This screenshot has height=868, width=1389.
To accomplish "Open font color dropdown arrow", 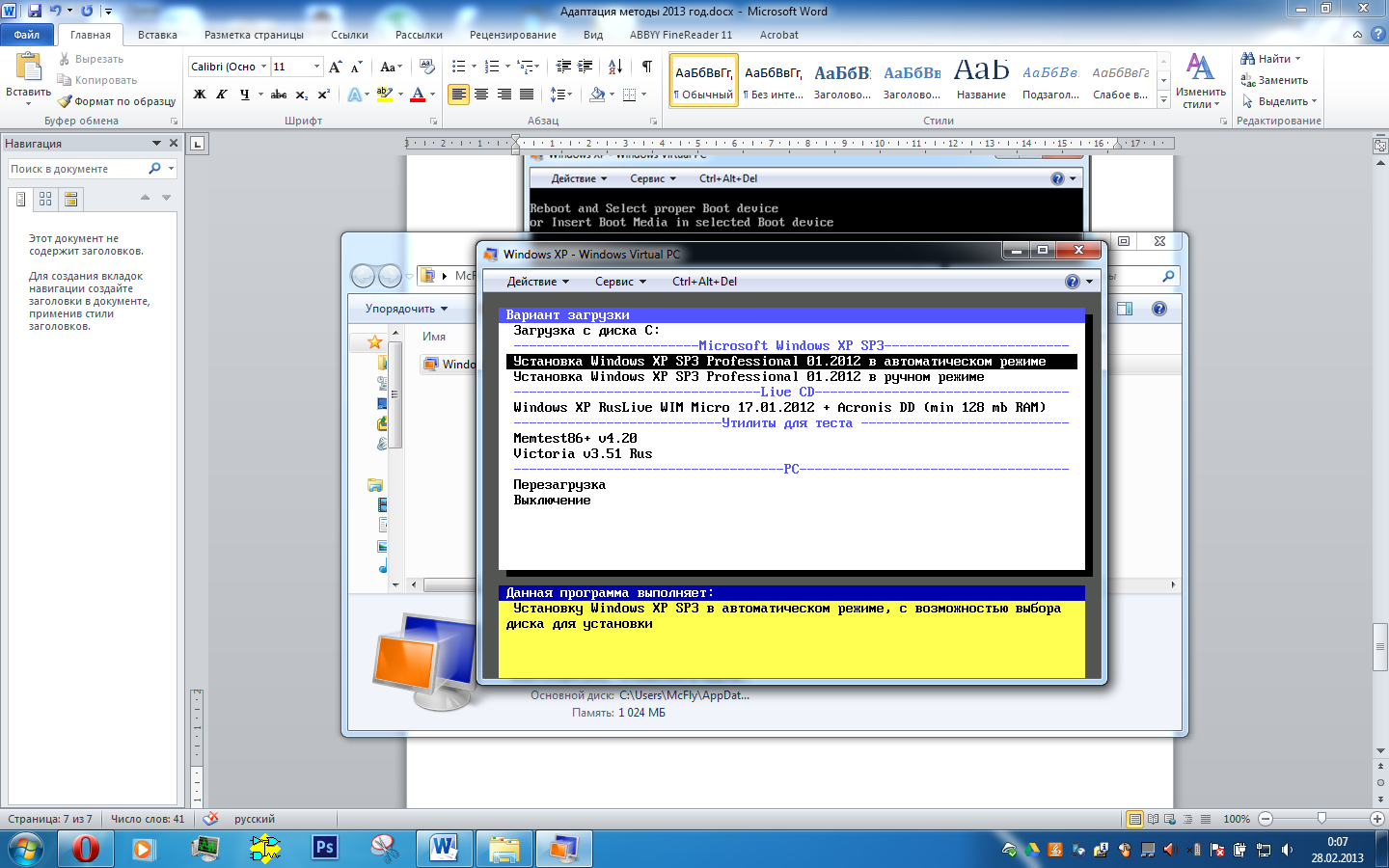I will coord(432,95).
